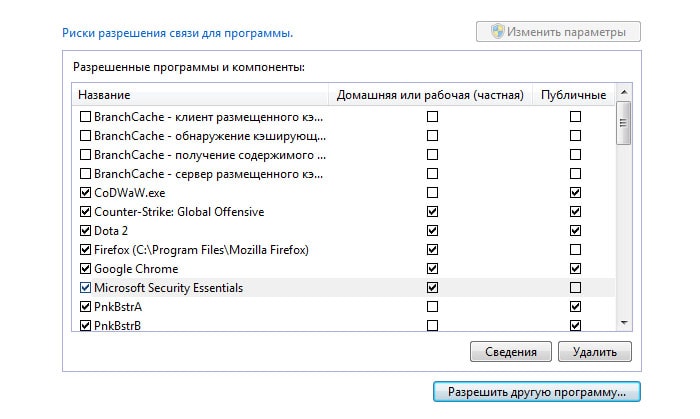The image size is (700, 419).
Task: Enable 'BranchCache - получение содержимого' name checkbox
Action: coord(85,155)
